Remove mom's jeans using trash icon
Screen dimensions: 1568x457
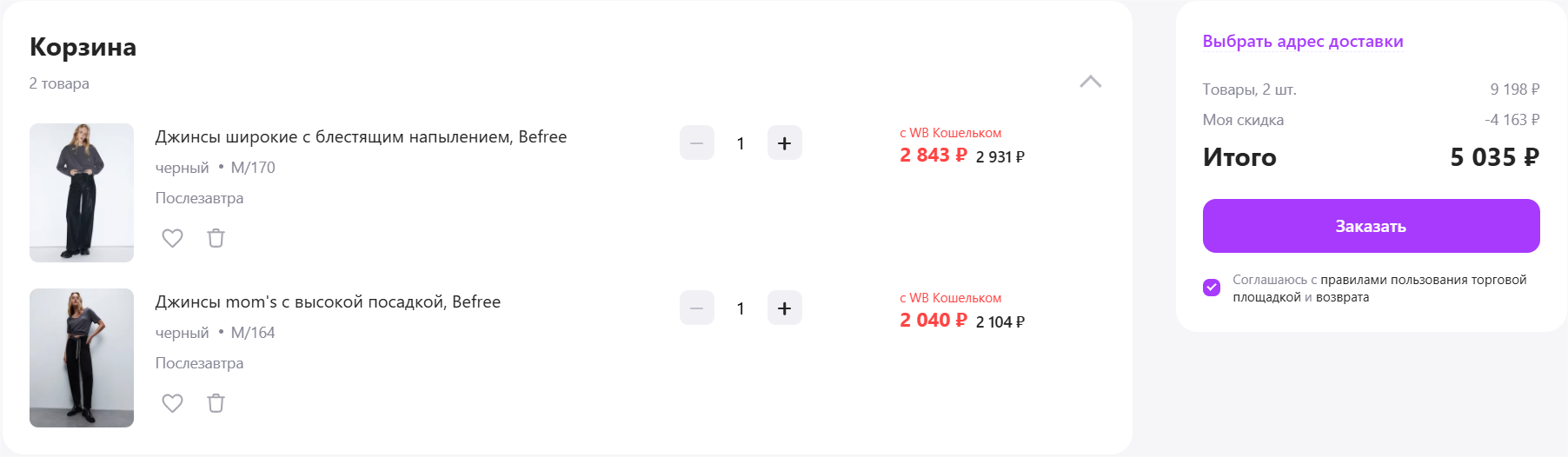216,403
